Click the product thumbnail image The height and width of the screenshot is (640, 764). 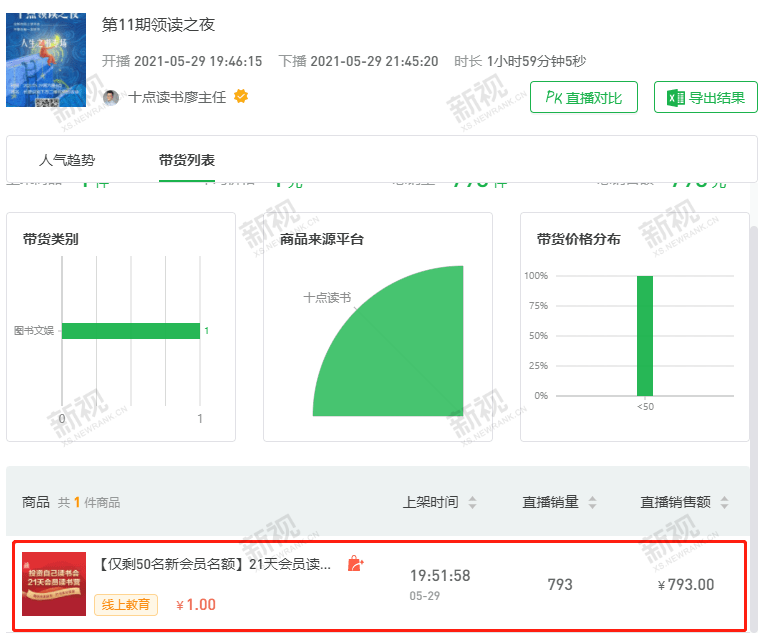coord(54,583)
